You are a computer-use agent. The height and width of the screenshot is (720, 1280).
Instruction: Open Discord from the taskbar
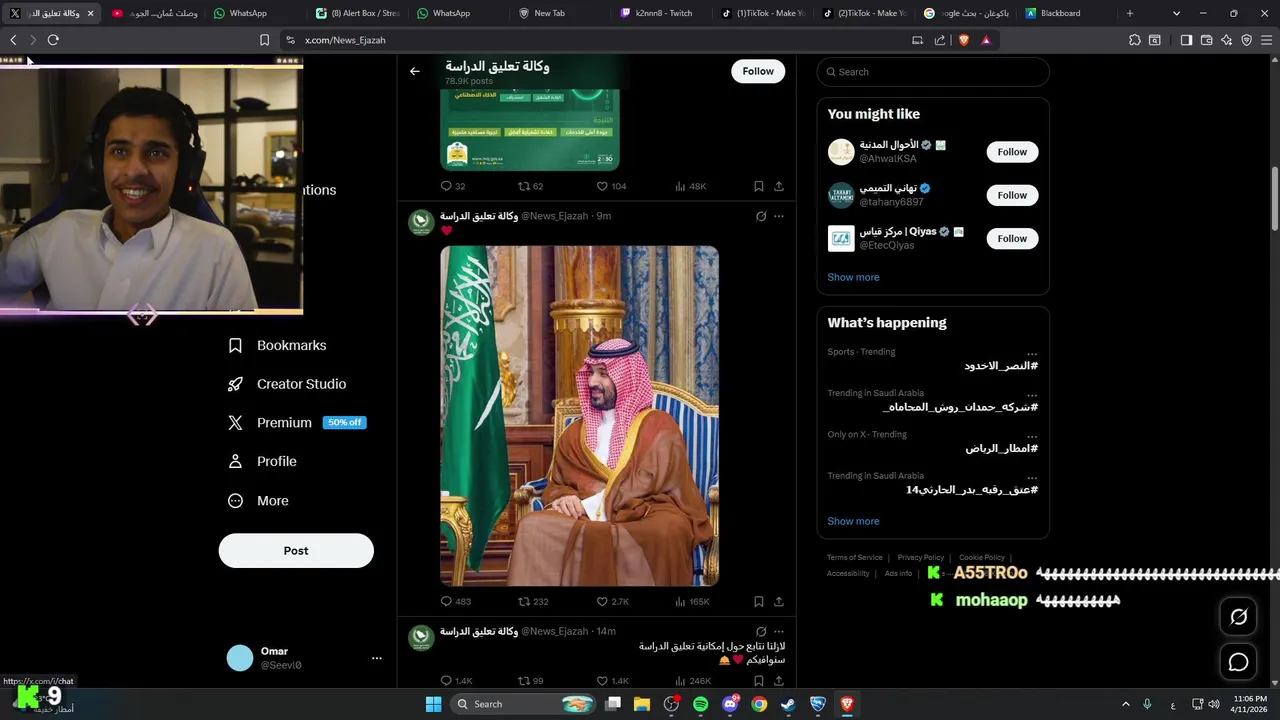(x=730, y=704)
